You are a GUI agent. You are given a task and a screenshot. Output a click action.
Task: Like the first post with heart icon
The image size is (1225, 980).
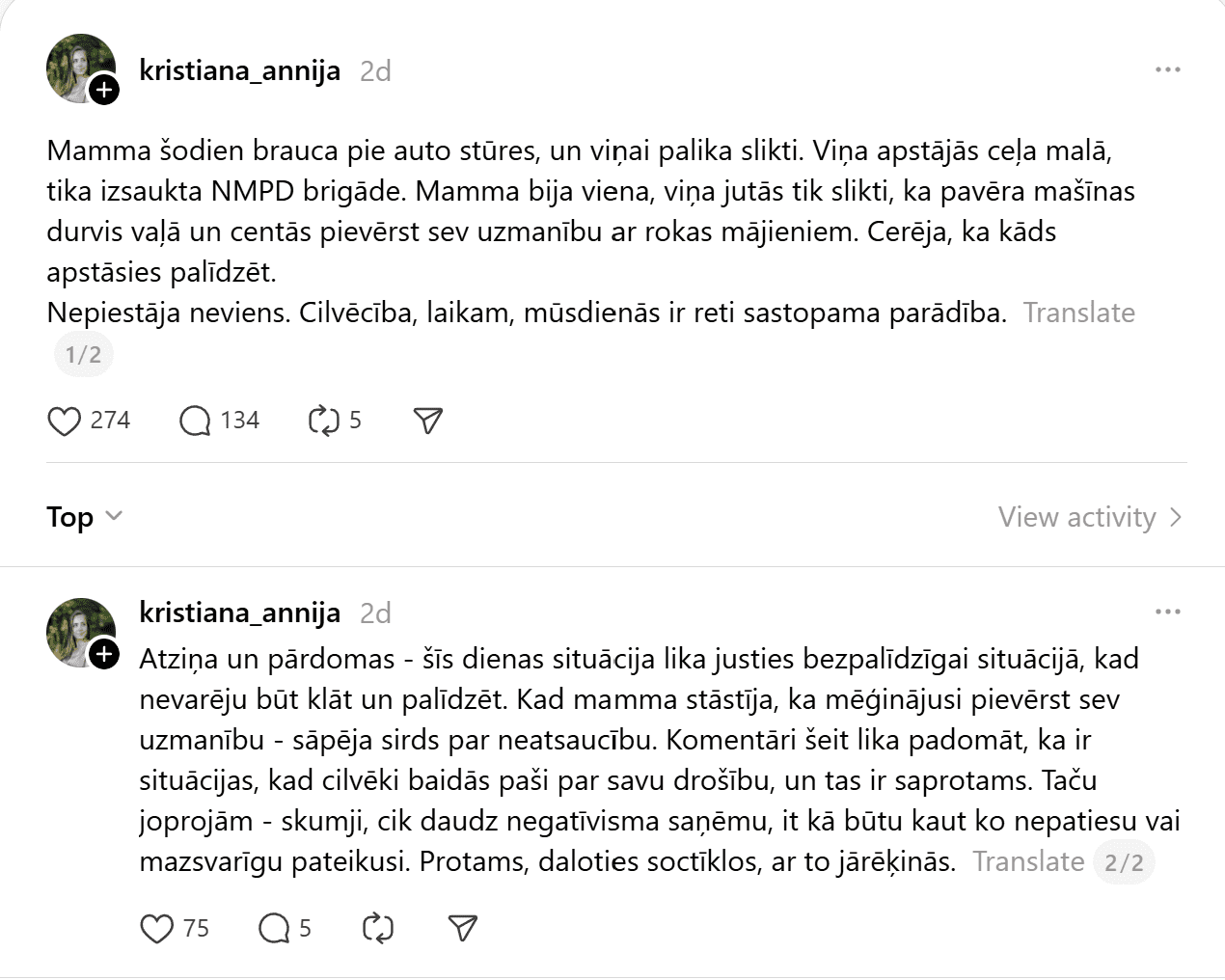(x=65, y=422)
